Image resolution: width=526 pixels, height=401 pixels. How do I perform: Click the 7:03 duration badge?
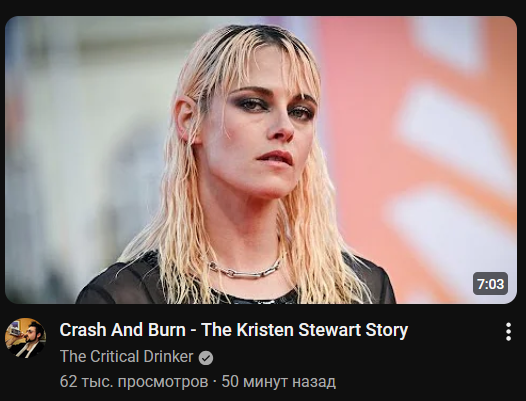490,284
